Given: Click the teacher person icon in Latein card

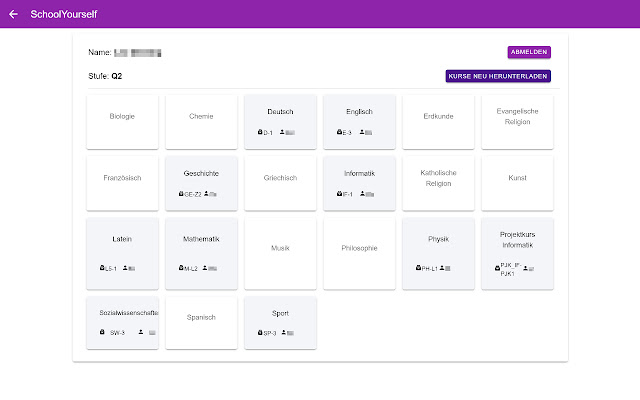Looking at the screenshot, I should point(125,268).
